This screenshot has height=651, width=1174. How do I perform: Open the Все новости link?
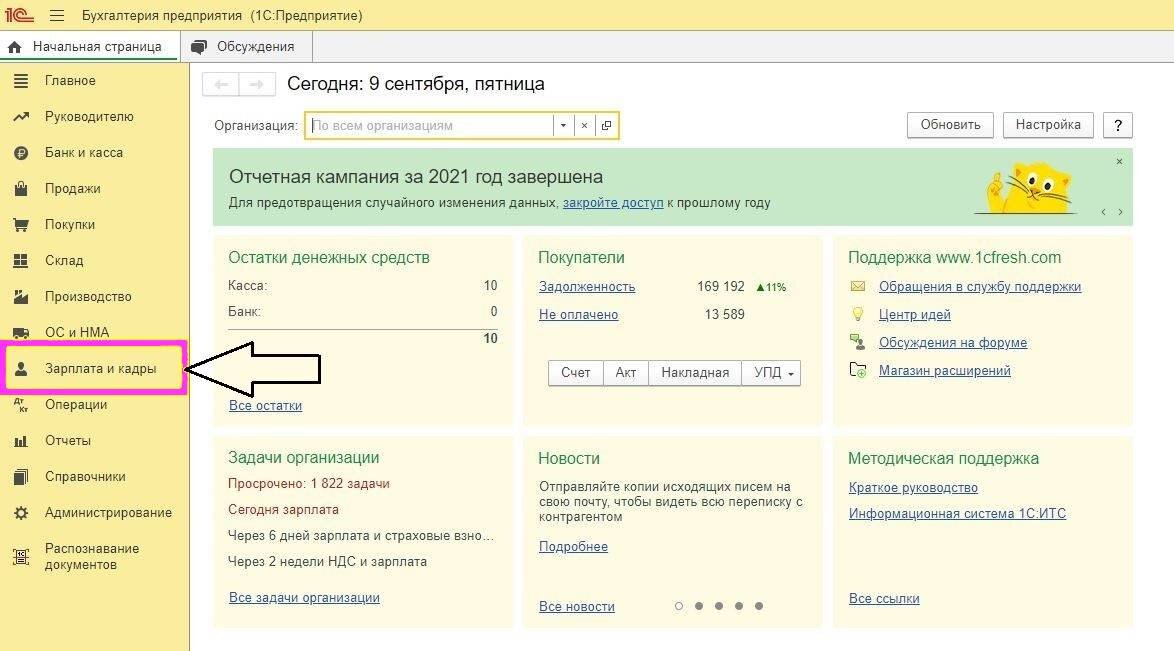(577, 607)
